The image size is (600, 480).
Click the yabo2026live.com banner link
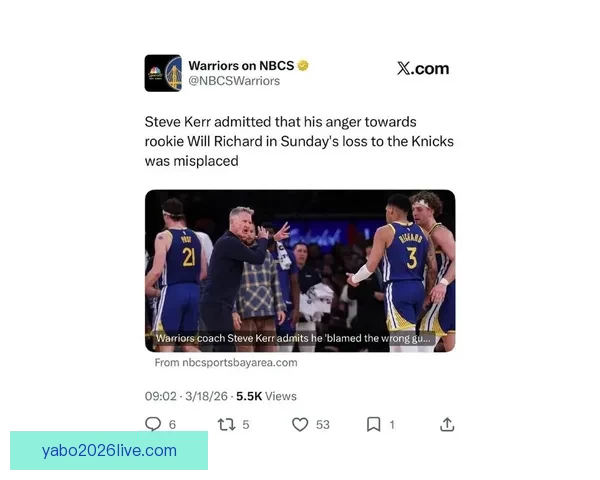coord(109,451)
